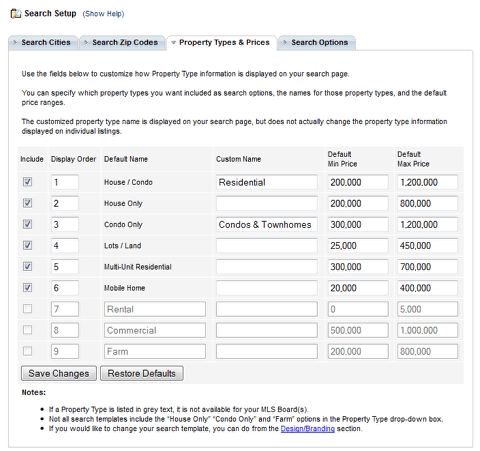Uncheck the House / Condo include checkbox
Viewport: 480px width, 451px height.
click(27, 182)
